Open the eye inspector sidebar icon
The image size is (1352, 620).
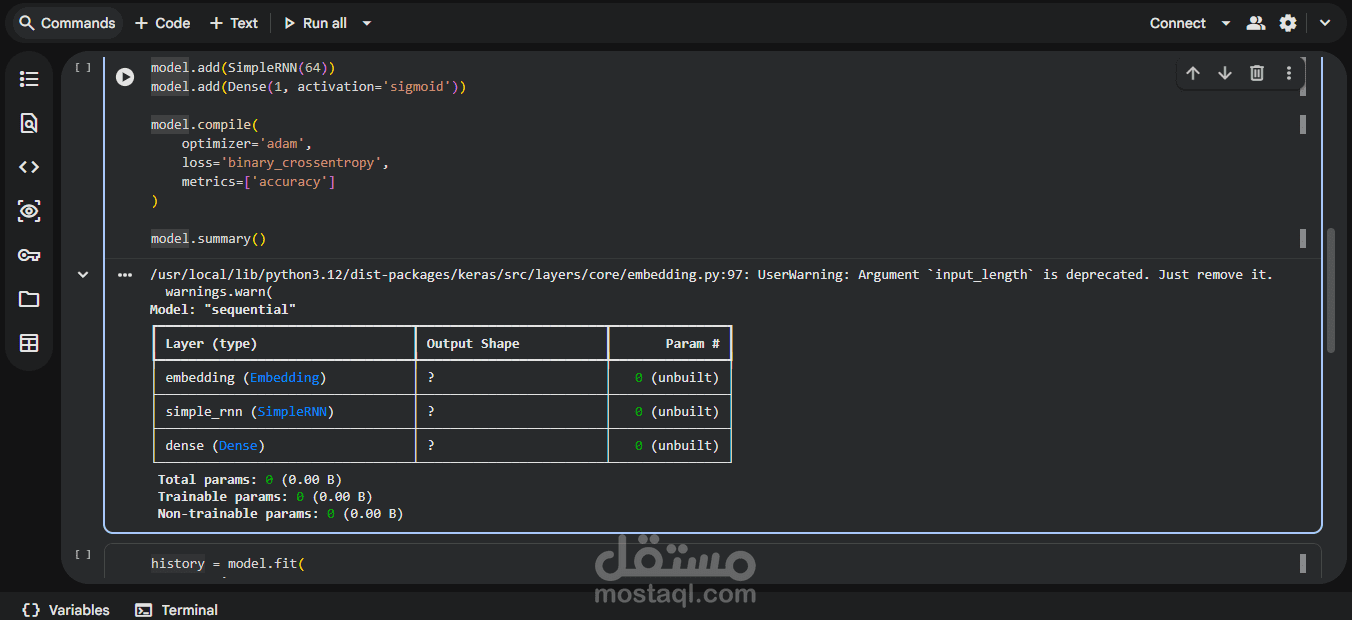29,211
